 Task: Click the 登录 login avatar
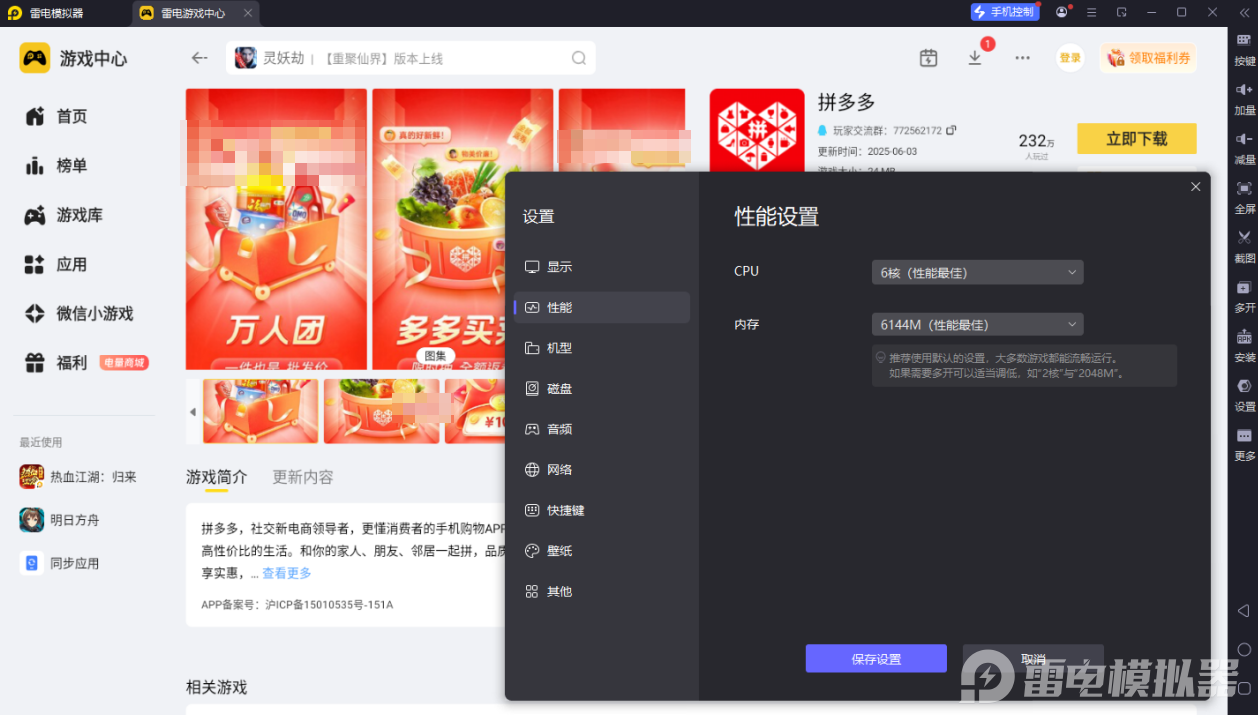pyautogui.click(x=1070, y=58)
